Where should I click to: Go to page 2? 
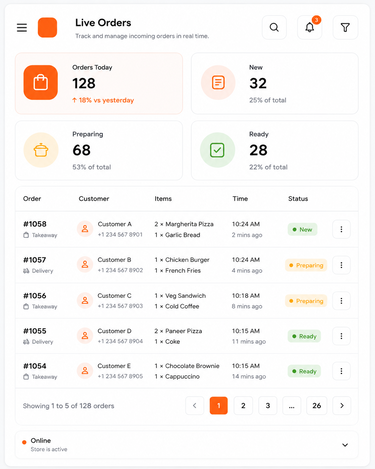[x=243, y=406]
